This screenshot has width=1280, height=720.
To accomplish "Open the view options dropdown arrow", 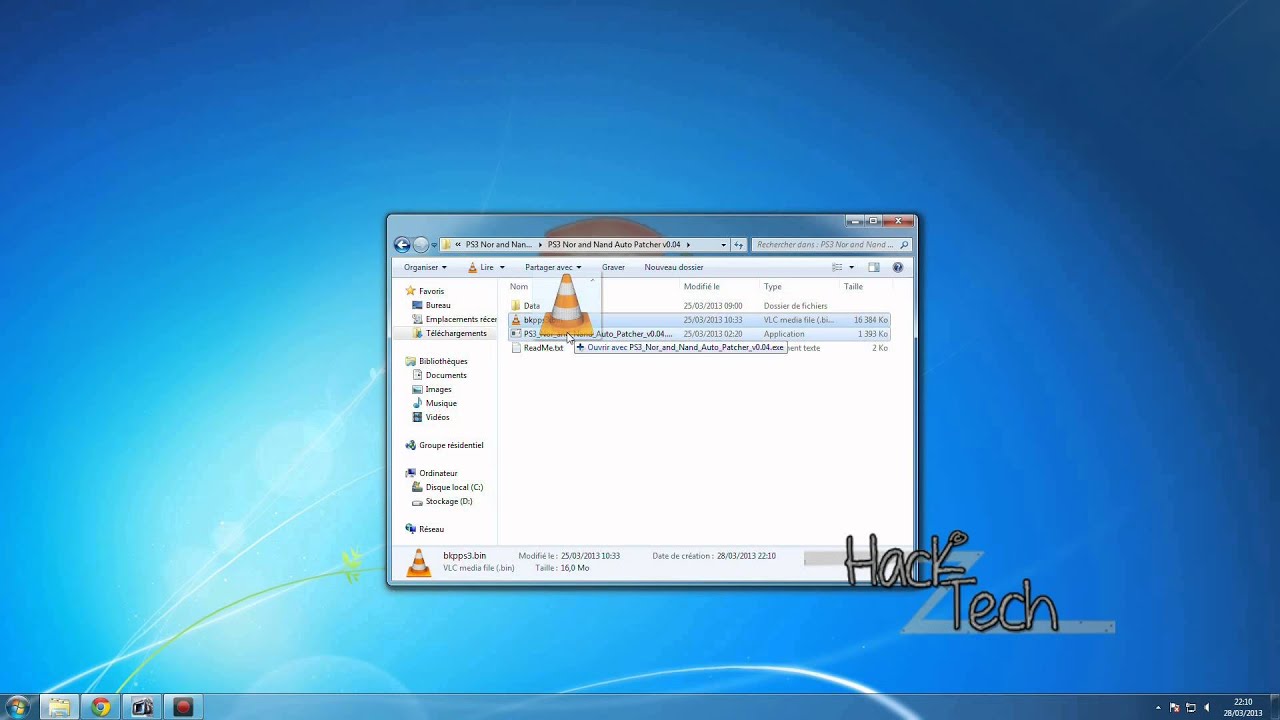I will click(851, 267).
